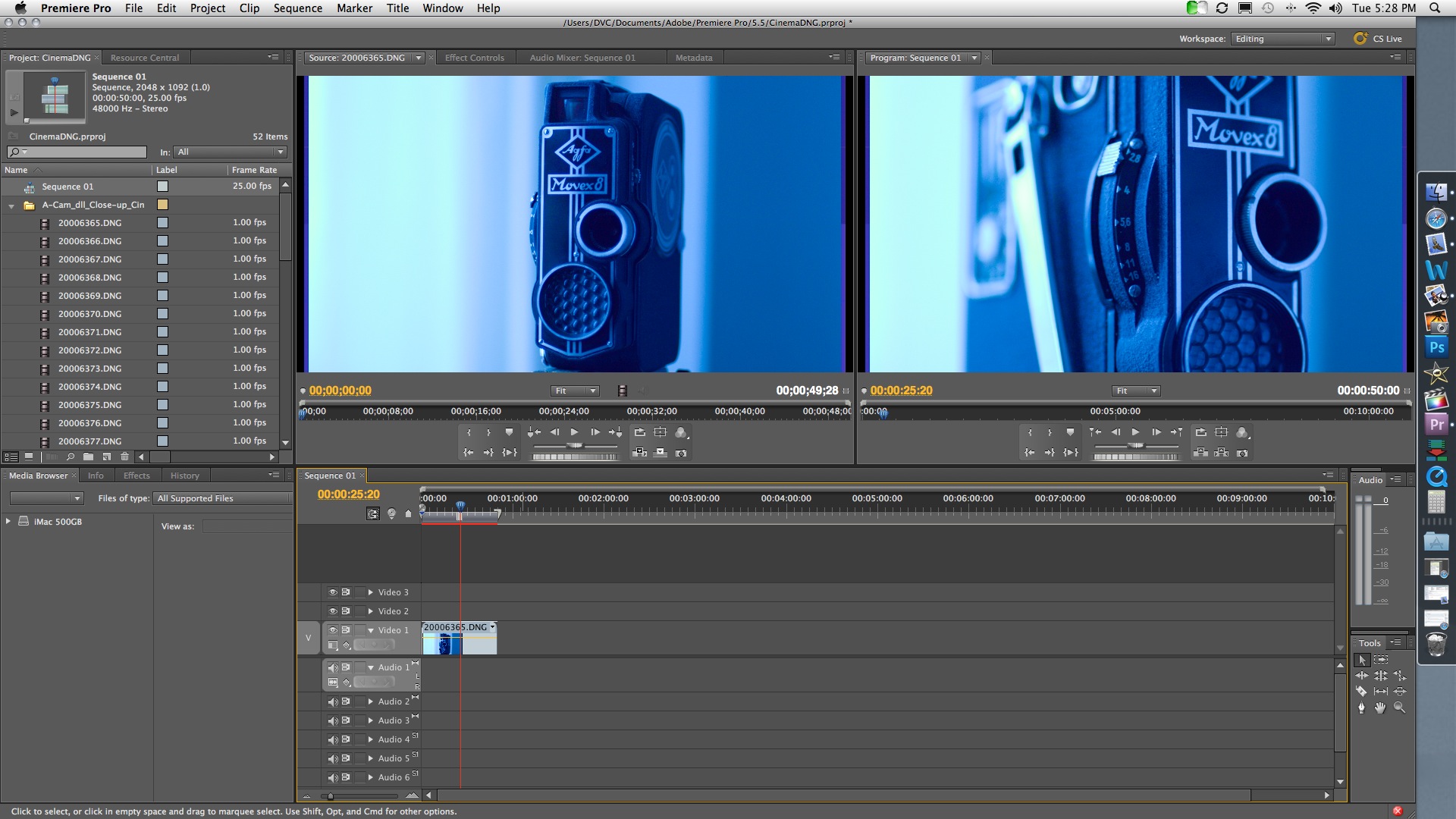
Task: Toggle label checkbox for 20006368.DNG
Action: click(162, 278)
